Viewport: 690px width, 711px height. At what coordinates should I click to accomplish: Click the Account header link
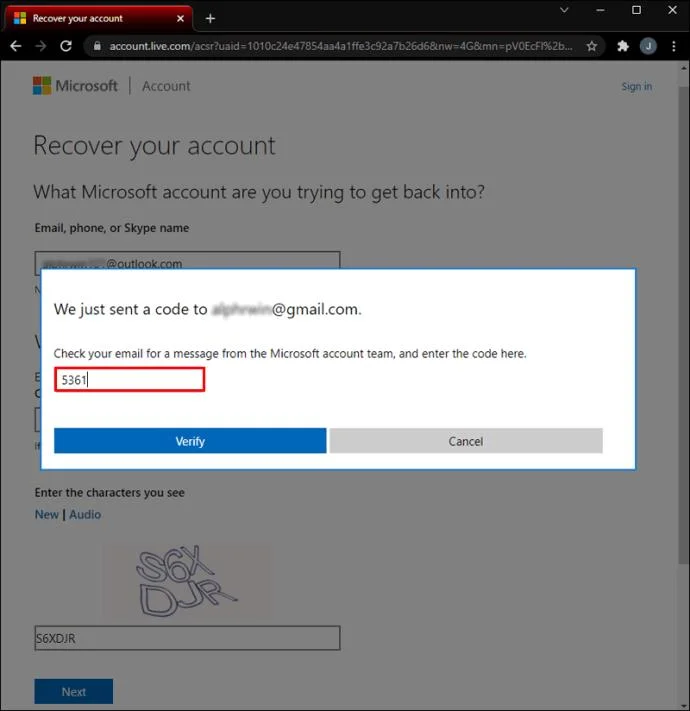coord(166,86)
